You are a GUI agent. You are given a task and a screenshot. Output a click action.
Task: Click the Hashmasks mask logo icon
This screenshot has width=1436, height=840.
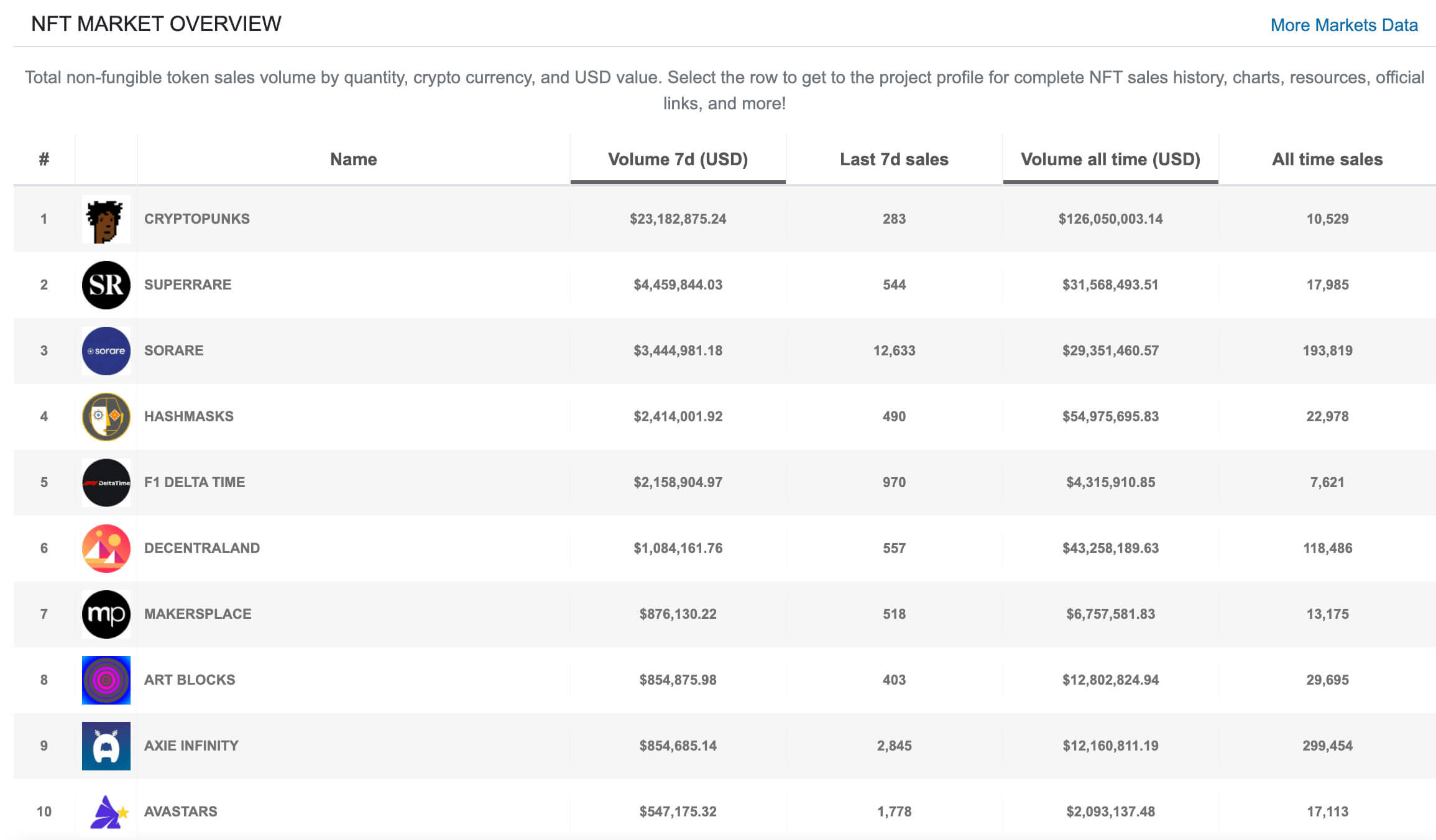point(106,417)
